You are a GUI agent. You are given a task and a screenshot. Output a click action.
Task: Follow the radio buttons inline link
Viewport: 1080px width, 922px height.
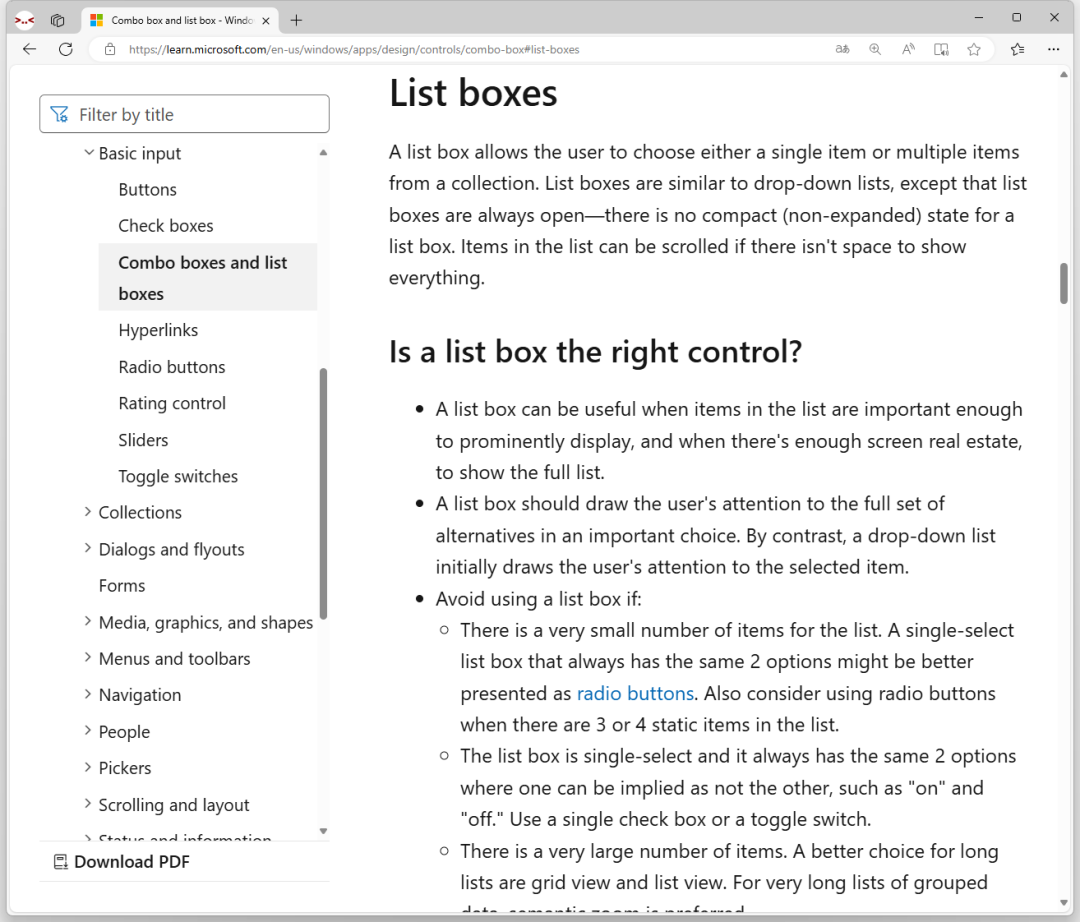[635, 693]
